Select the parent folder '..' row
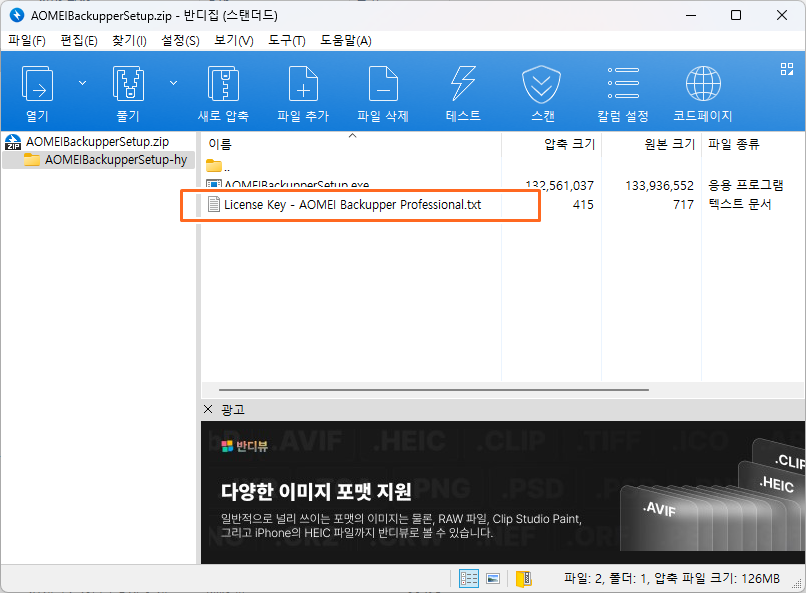806x593 pixels. click(218, 166)
